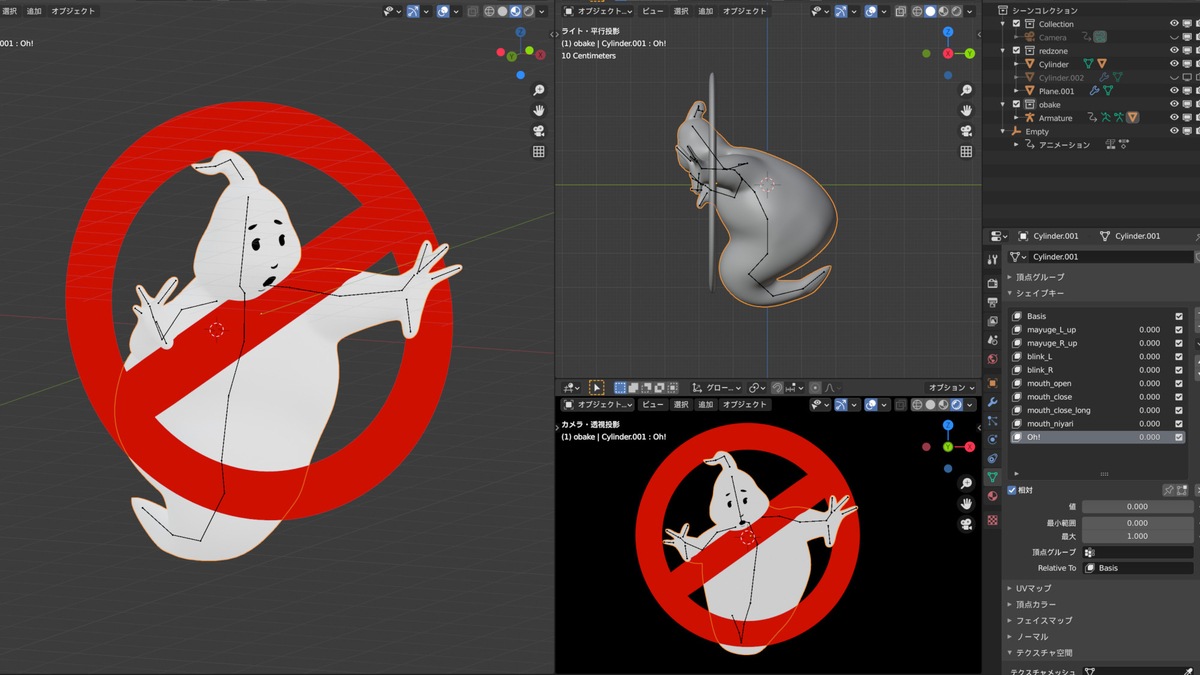Uncheck blink_L shape key checkbox
Screen dimensions: 1200x675
pyautogui.click(x=1179, y=356)
